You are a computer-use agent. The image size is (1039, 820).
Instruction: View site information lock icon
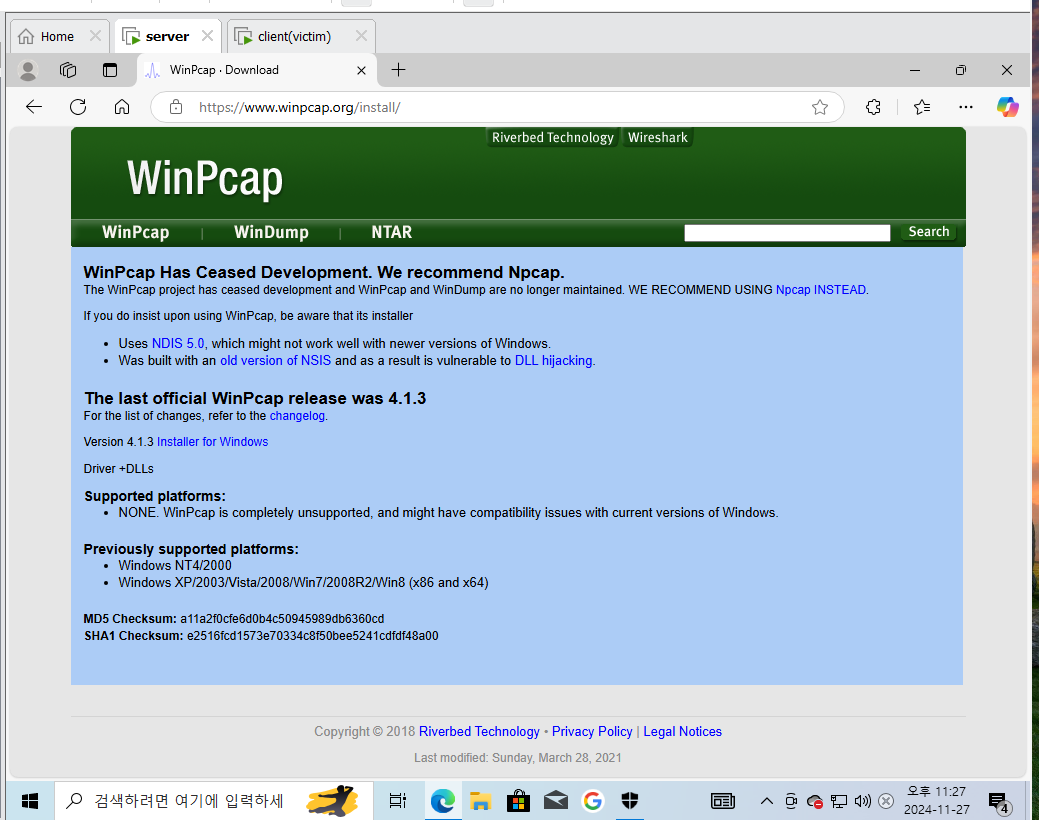click(176, 107)
